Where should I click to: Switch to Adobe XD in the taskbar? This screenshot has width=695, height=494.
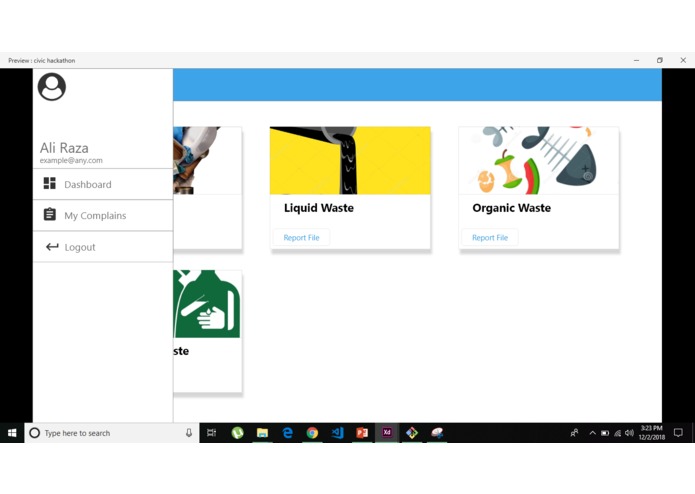(387, 432)
